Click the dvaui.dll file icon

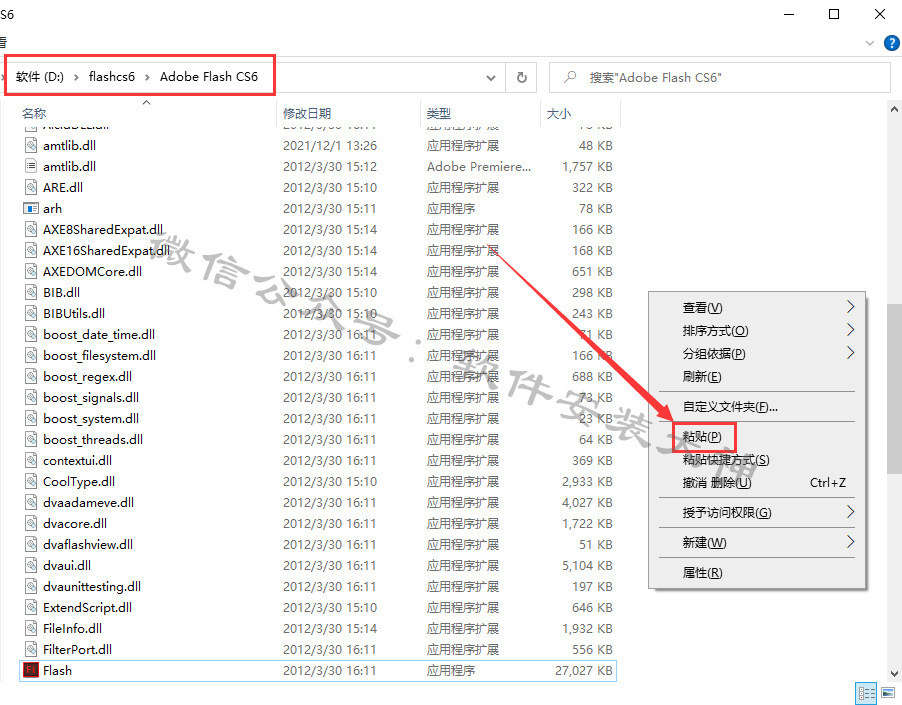coord(30,565)
